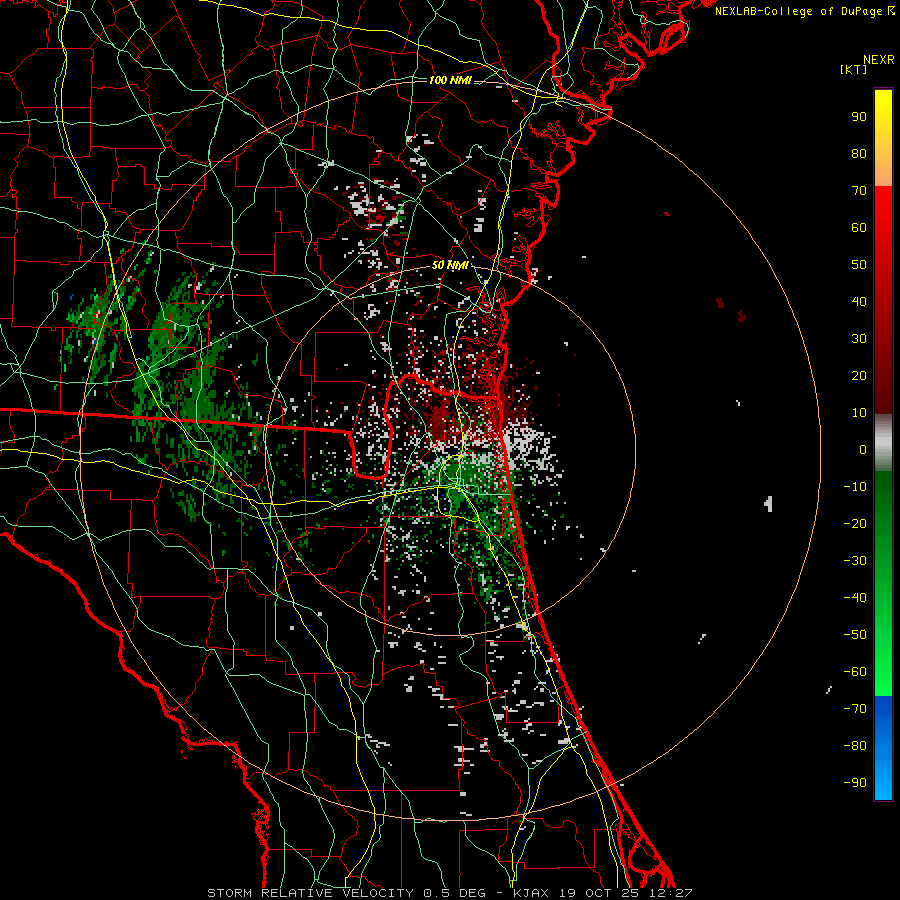This screenshot has width=900, height=900.
Task: Click the -60 value on the velocity scale
Action: [x=855, y=672]
